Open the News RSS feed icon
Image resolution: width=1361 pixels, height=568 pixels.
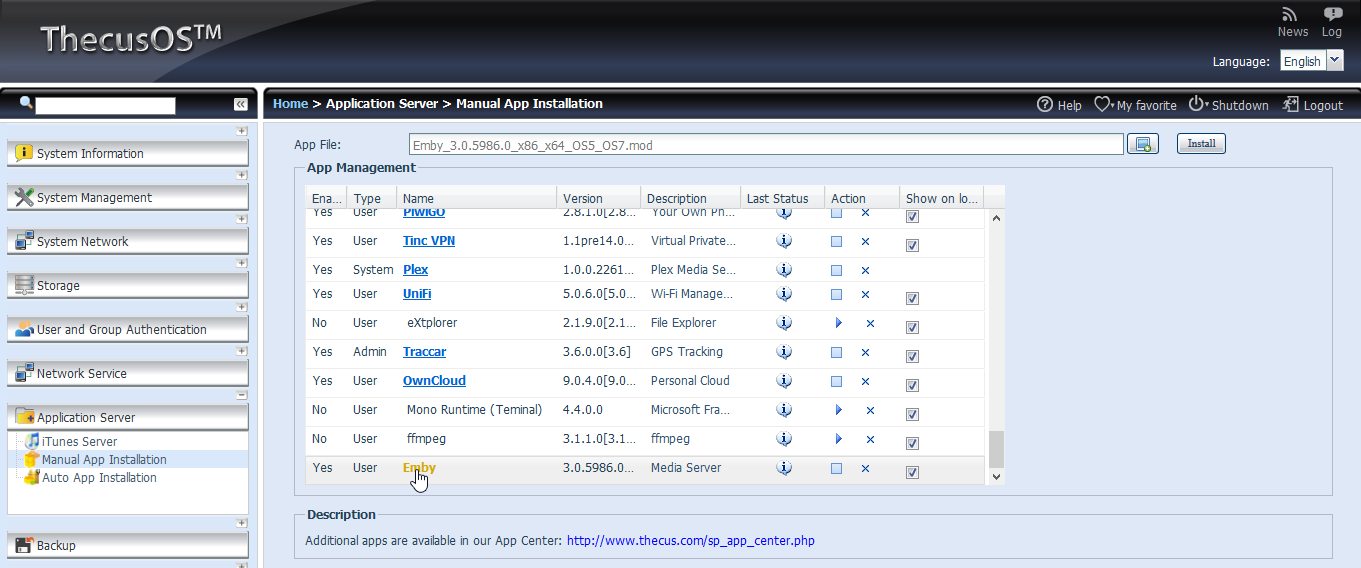[1290, 14]
